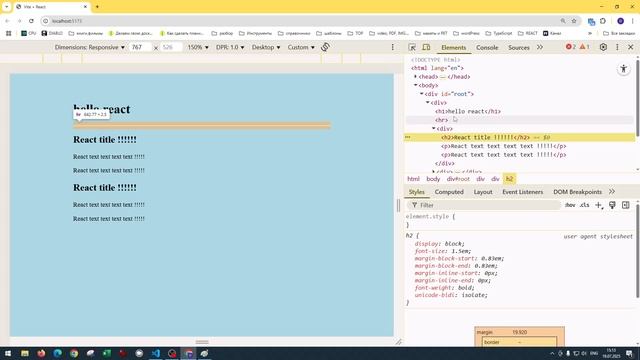Click the yellow warnings count badge
Screen dimensions: 640x360
[584, 47]
